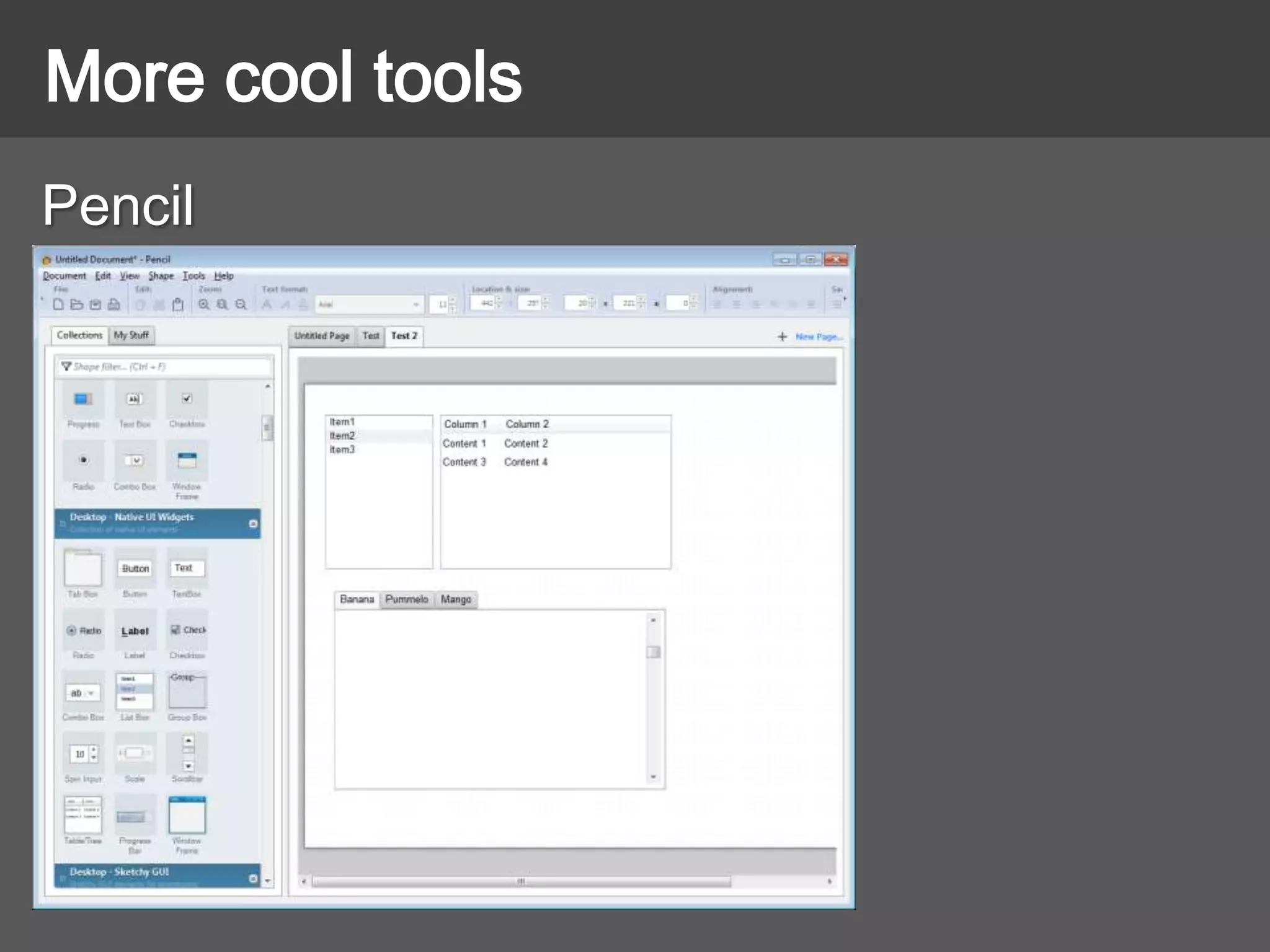
Task: Switch to the My Stuff tab
Action: tap(131, 335)
